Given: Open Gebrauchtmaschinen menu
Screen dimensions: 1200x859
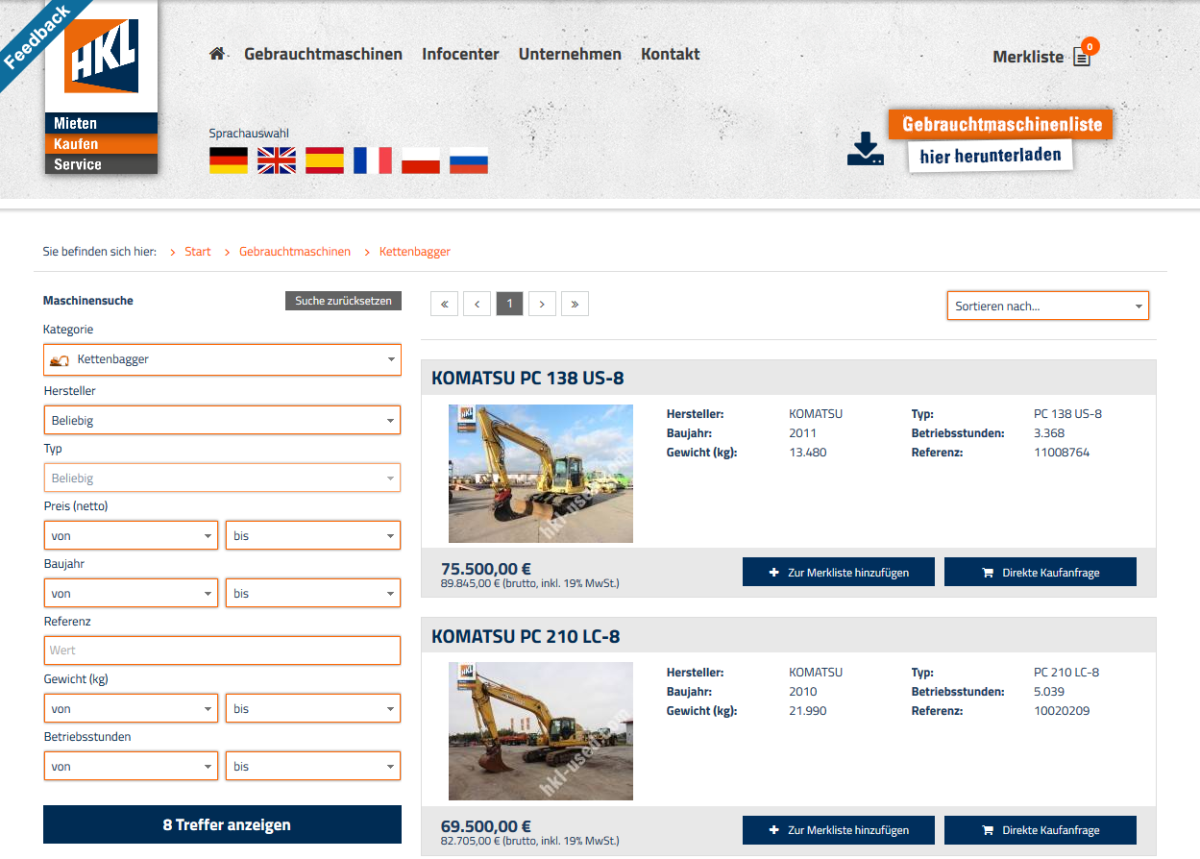Looking at the screenshot, I should pos(323,54).
